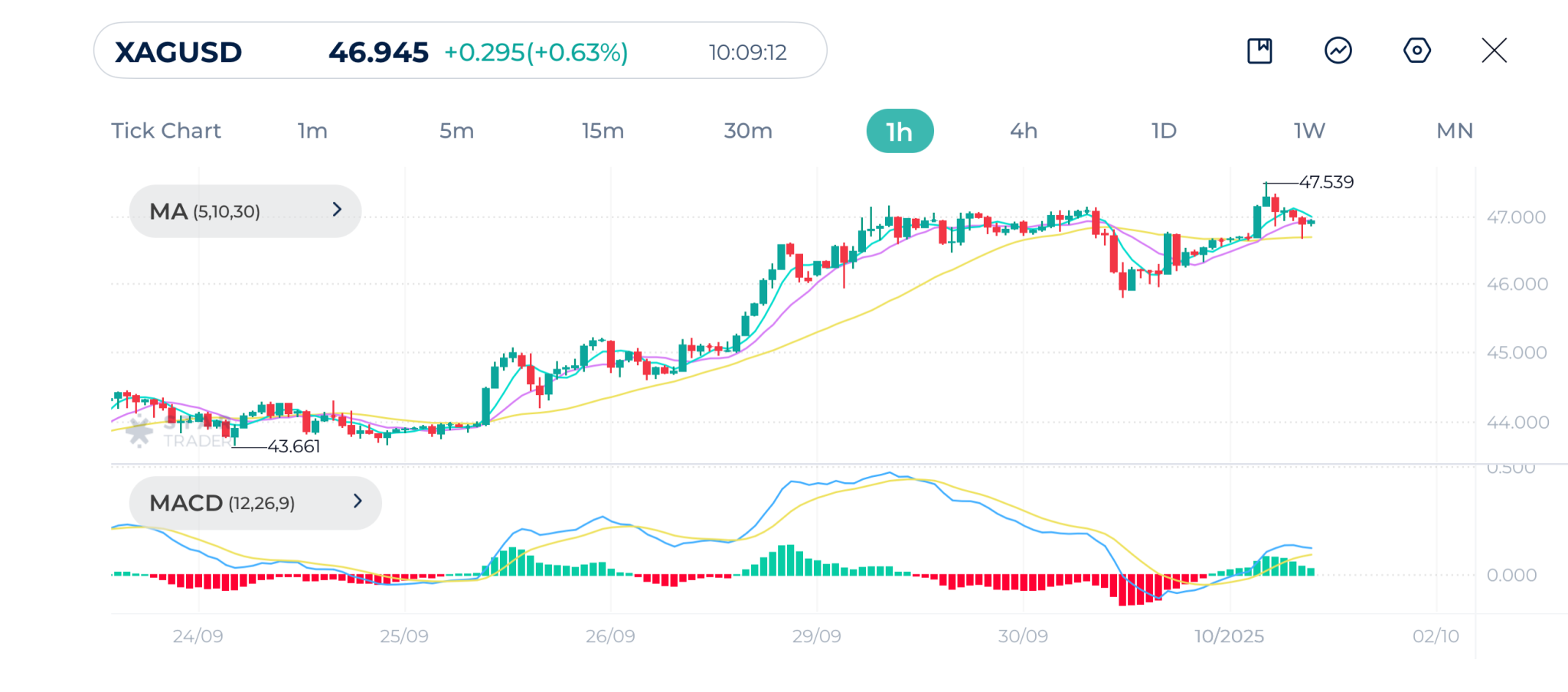
Task: Expand the MA (5,10,30) indicator chevron
Action: click(x=337, y=210)
